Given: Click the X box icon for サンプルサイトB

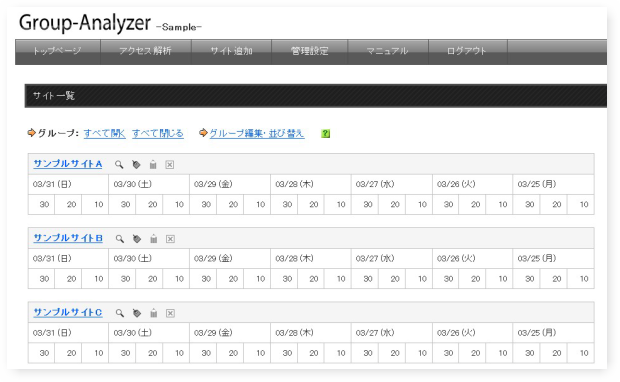Looking at the screenshot, I should (170, 239).
